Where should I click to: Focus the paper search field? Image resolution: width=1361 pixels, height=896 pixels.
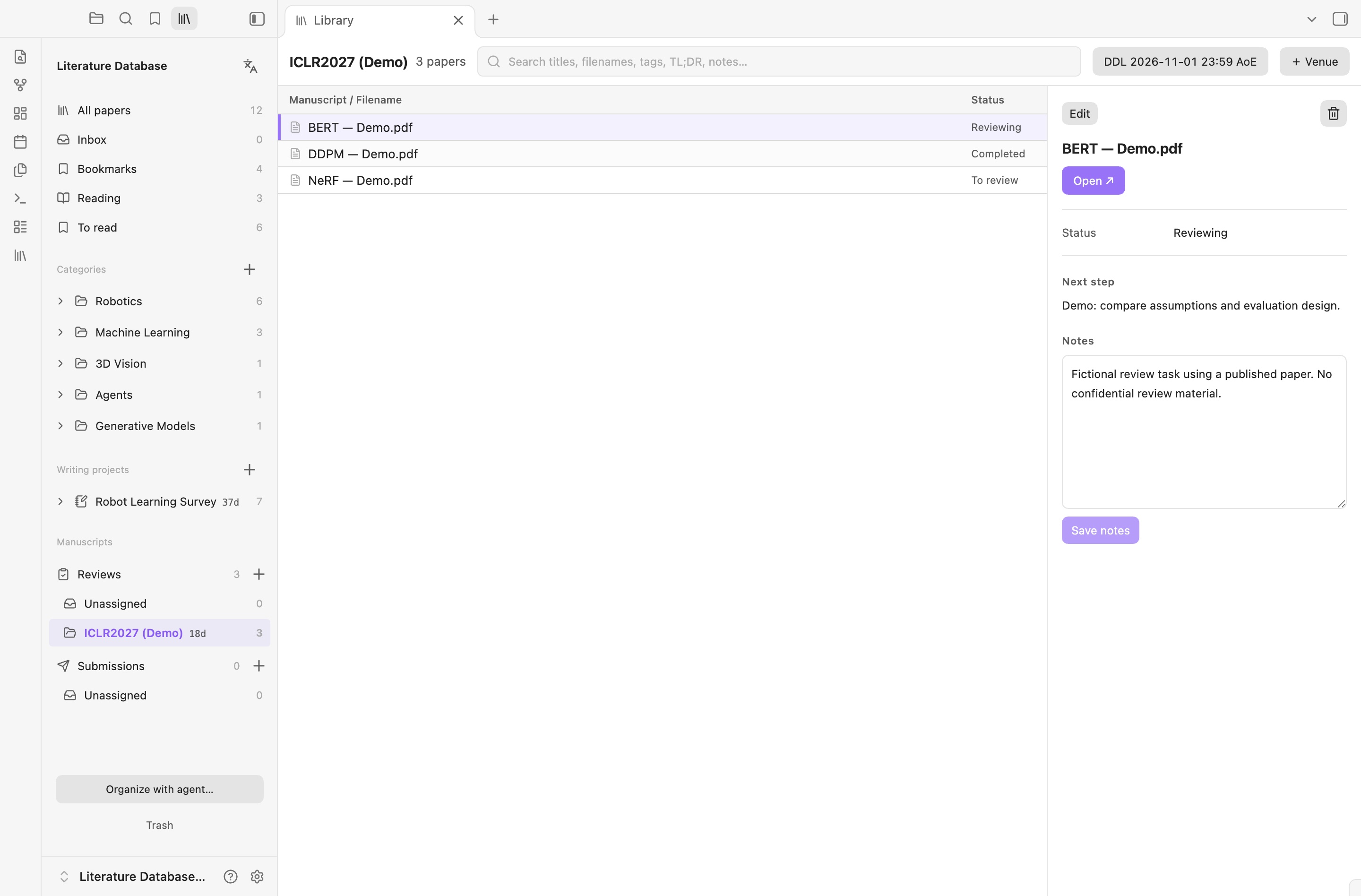coord(779,62)
